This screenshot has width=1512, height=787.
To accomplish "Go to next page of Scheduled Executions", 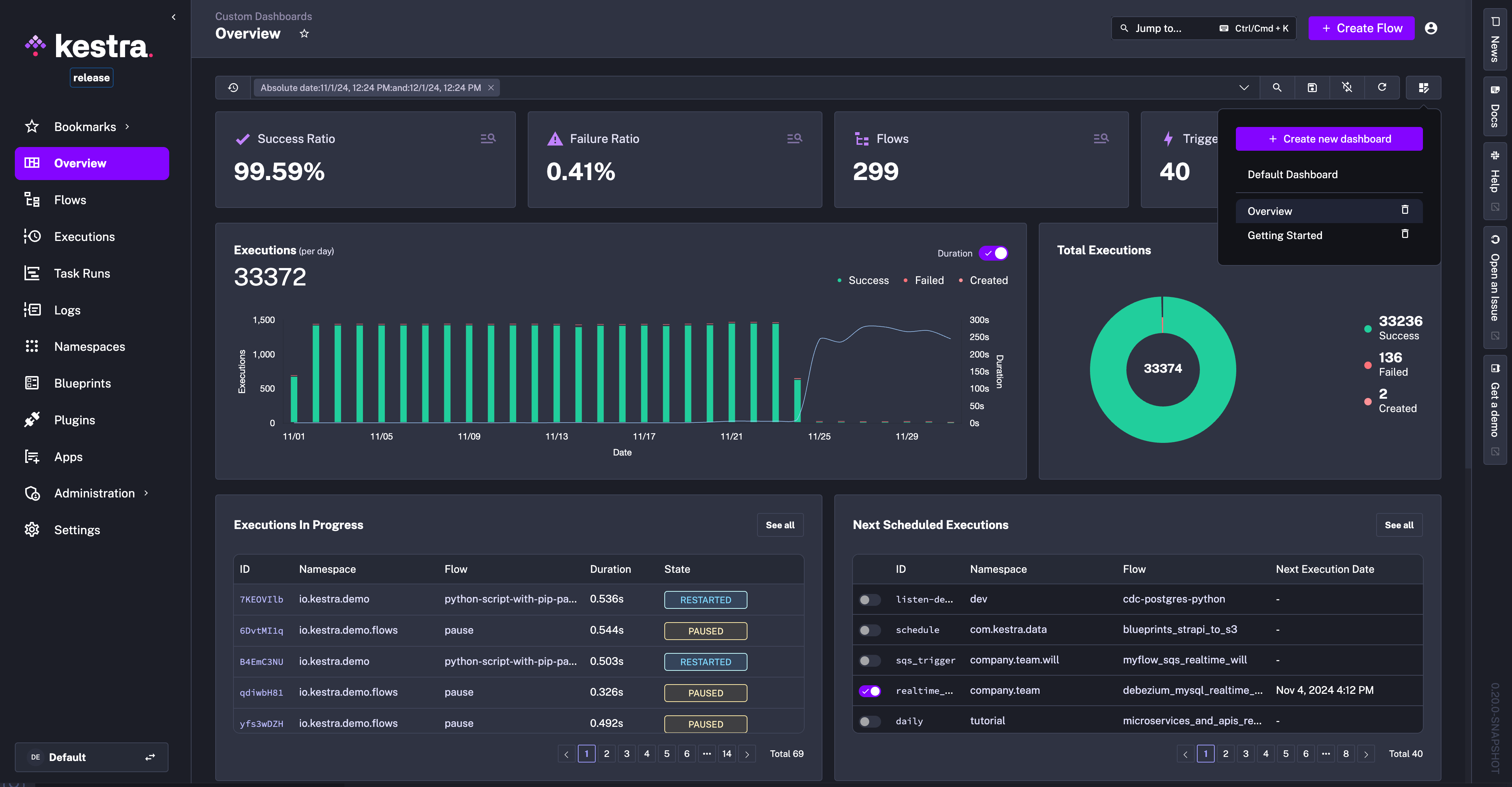I will (x=1366, y=754).
